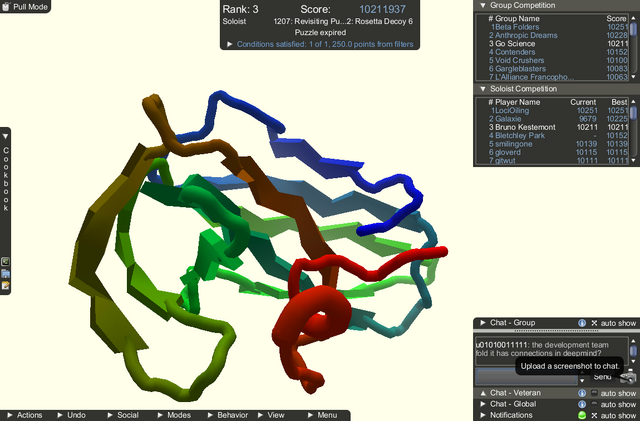
Task: Toggle auto show for Chat - Global
Action: pyautogui.click(x=594, y=404)
